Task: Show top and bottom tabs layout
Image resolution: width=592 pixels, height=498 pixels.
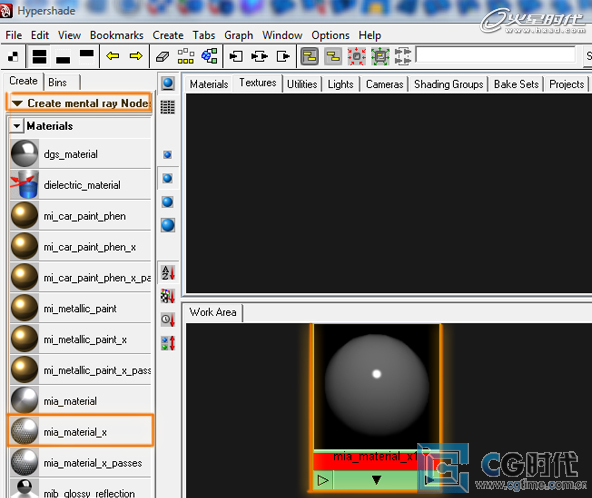Action: point(39,57)
